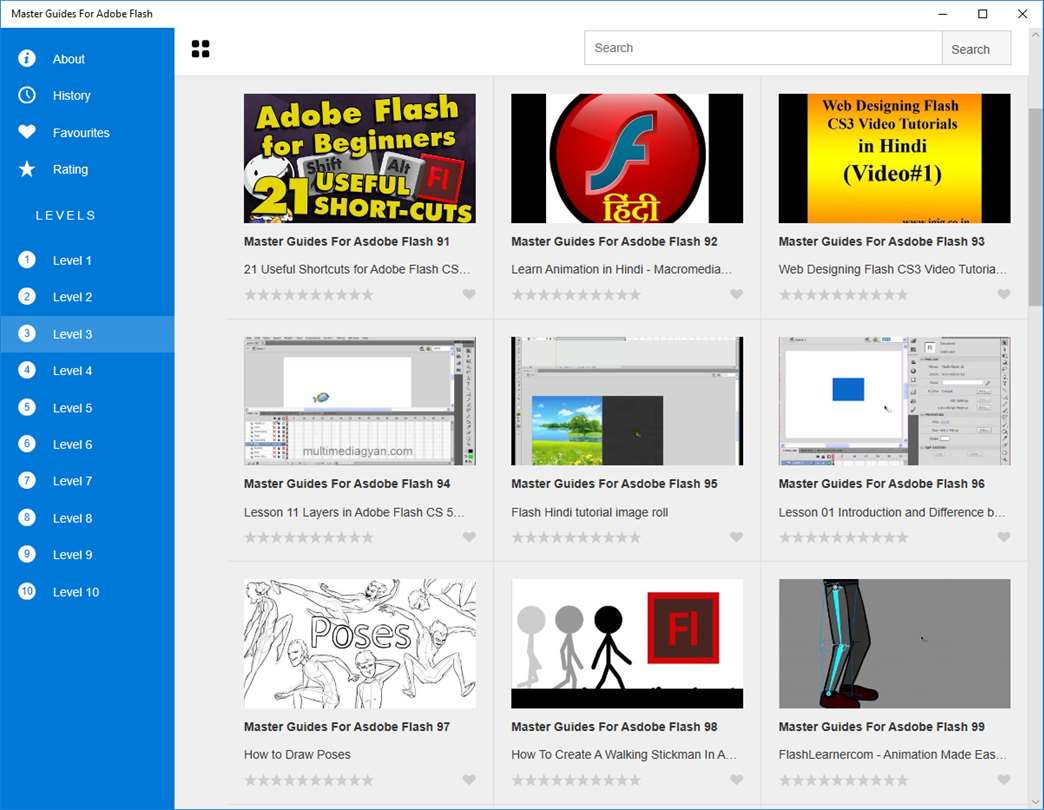Click the Favourites heart icon in sidebar
The height and width of the screenshot is (810, 1044).
pos(27,132)
